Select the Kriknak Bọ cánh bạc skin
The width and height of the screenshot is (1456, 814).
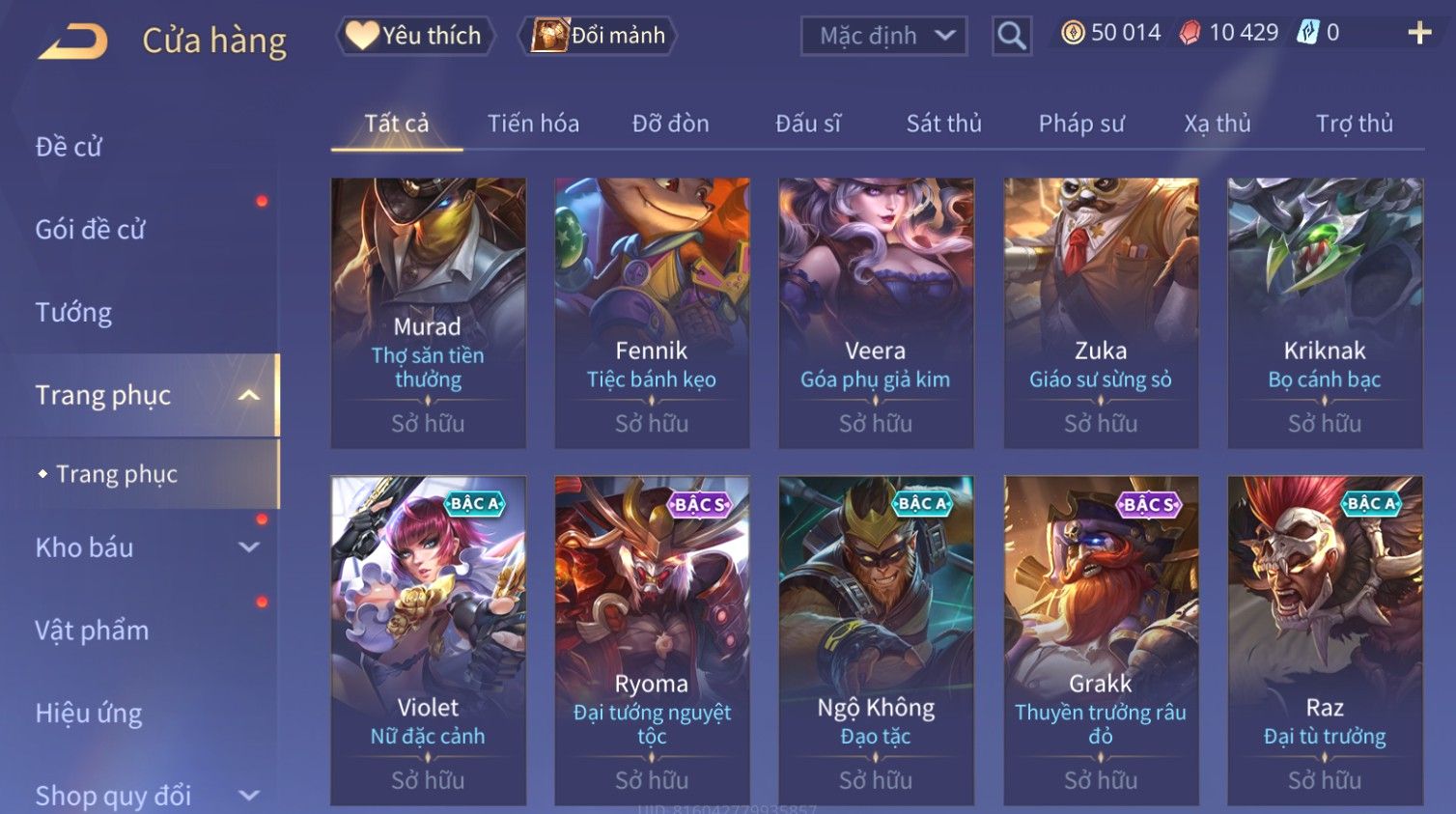point(1325,313)
